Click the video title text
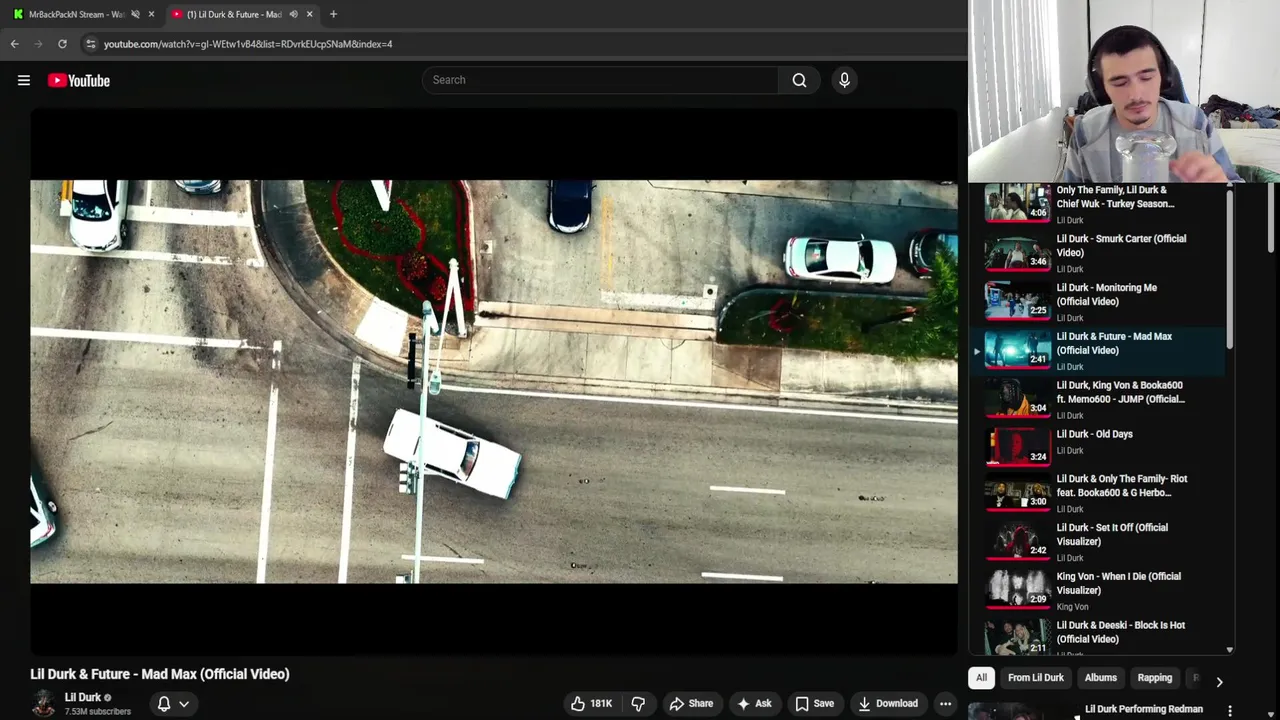Image resolution: width=1280 pixels, height=720 pixels. point(160,674)
